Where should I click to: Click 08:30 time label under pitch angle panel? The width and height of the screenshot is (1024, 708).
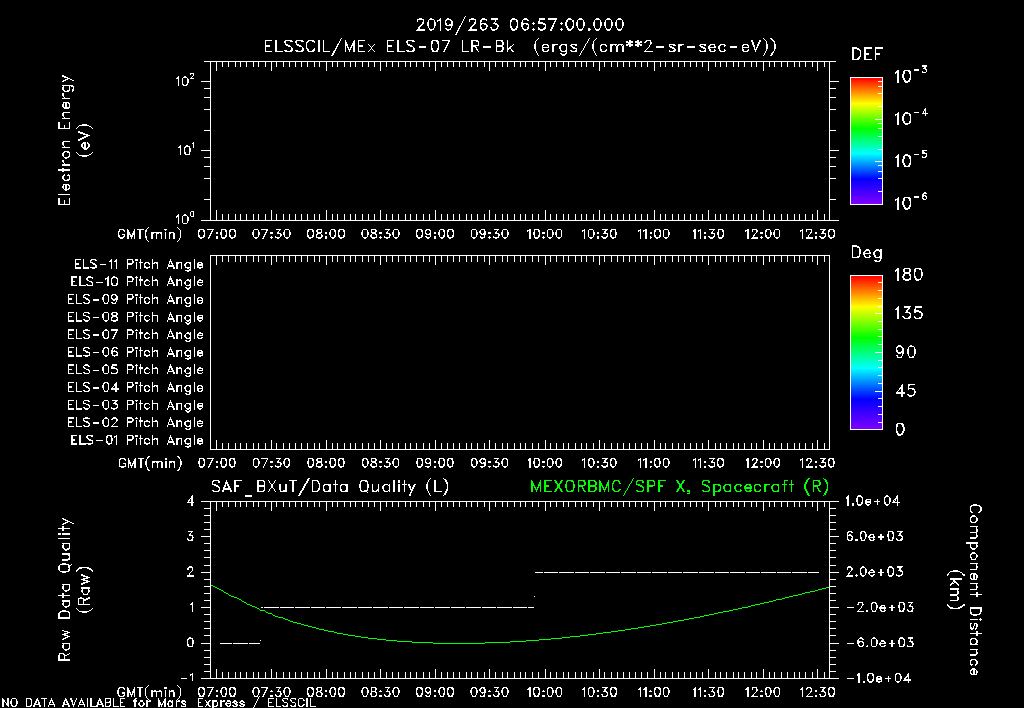pyautogui.click(x=381, y=463)
